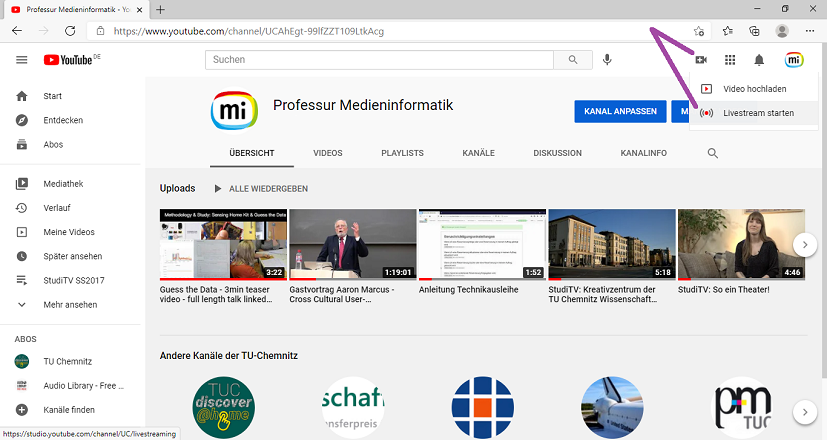Click Kanäle finden in sidebar
827x443 pixels.
pyautogui.click(x=70, y=410)
